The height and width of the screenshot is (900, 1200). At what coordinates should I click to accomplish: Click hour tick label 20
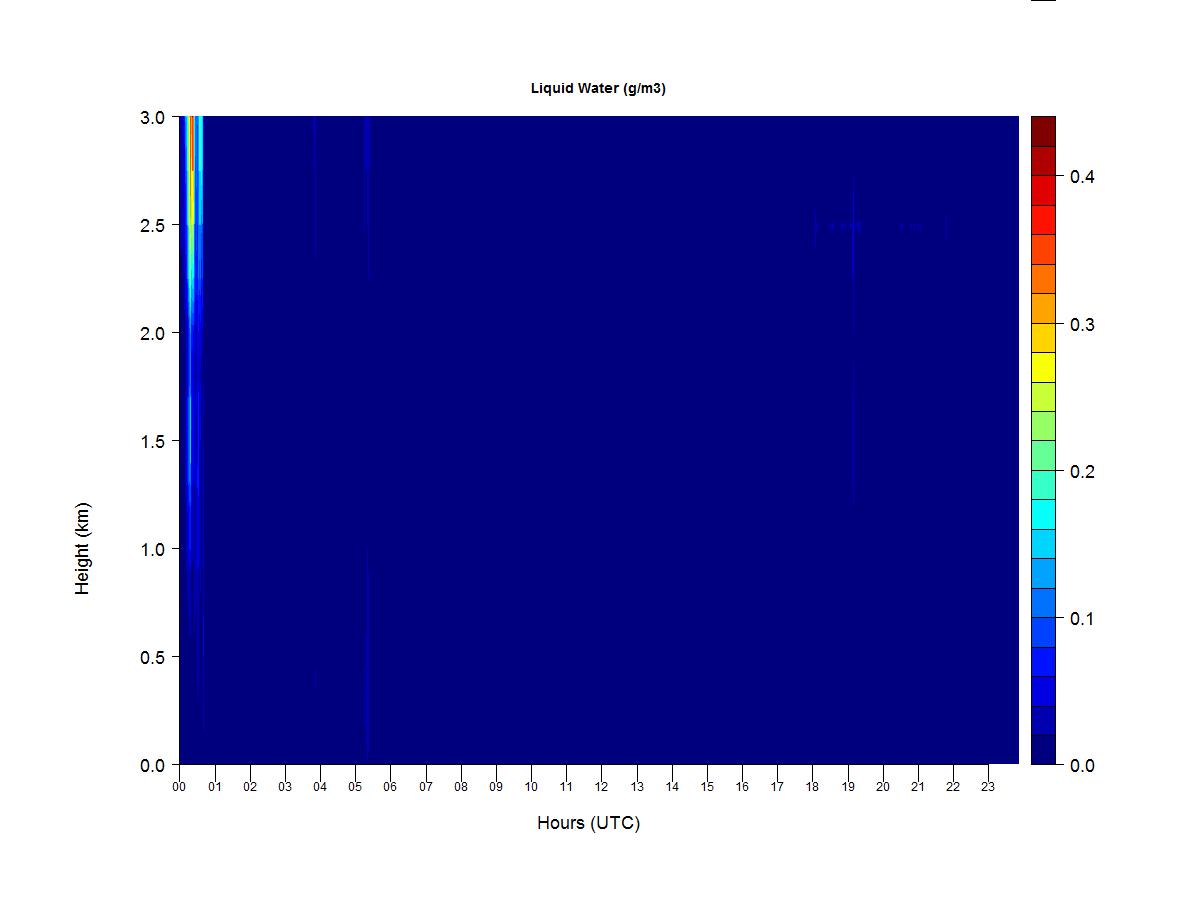[883, 787]
